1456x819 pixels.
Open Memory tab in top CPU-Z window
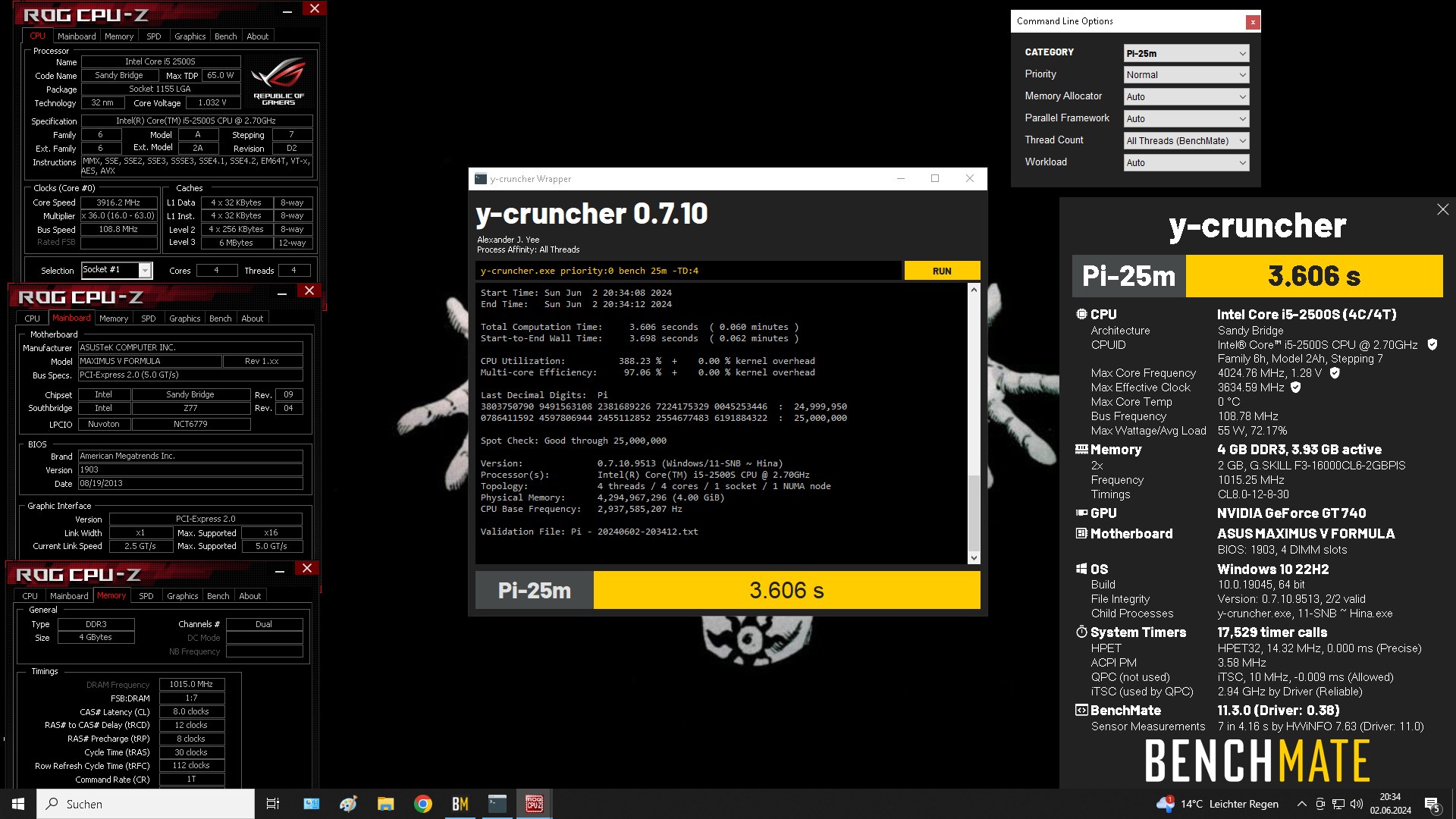(x=119, y=36)
